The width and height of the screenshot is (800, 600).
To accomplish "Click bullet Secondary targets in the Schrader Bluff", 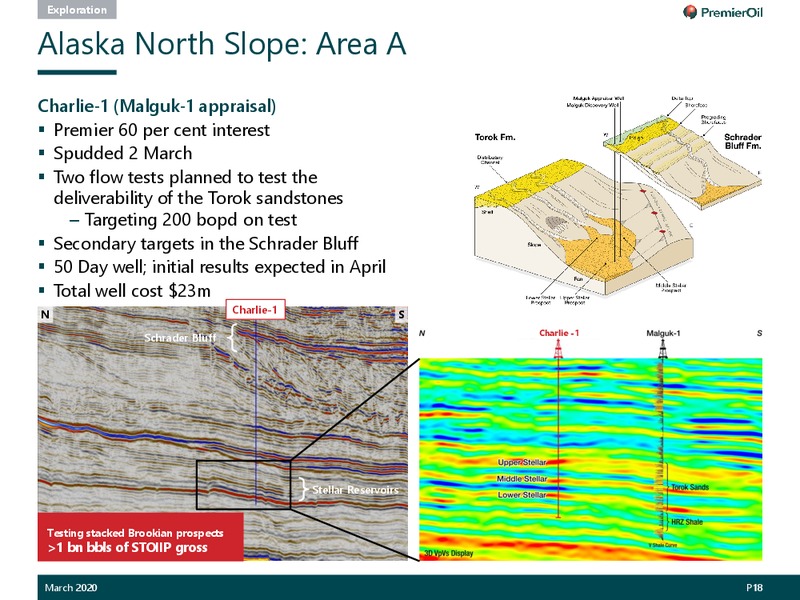I will [206, 243].
